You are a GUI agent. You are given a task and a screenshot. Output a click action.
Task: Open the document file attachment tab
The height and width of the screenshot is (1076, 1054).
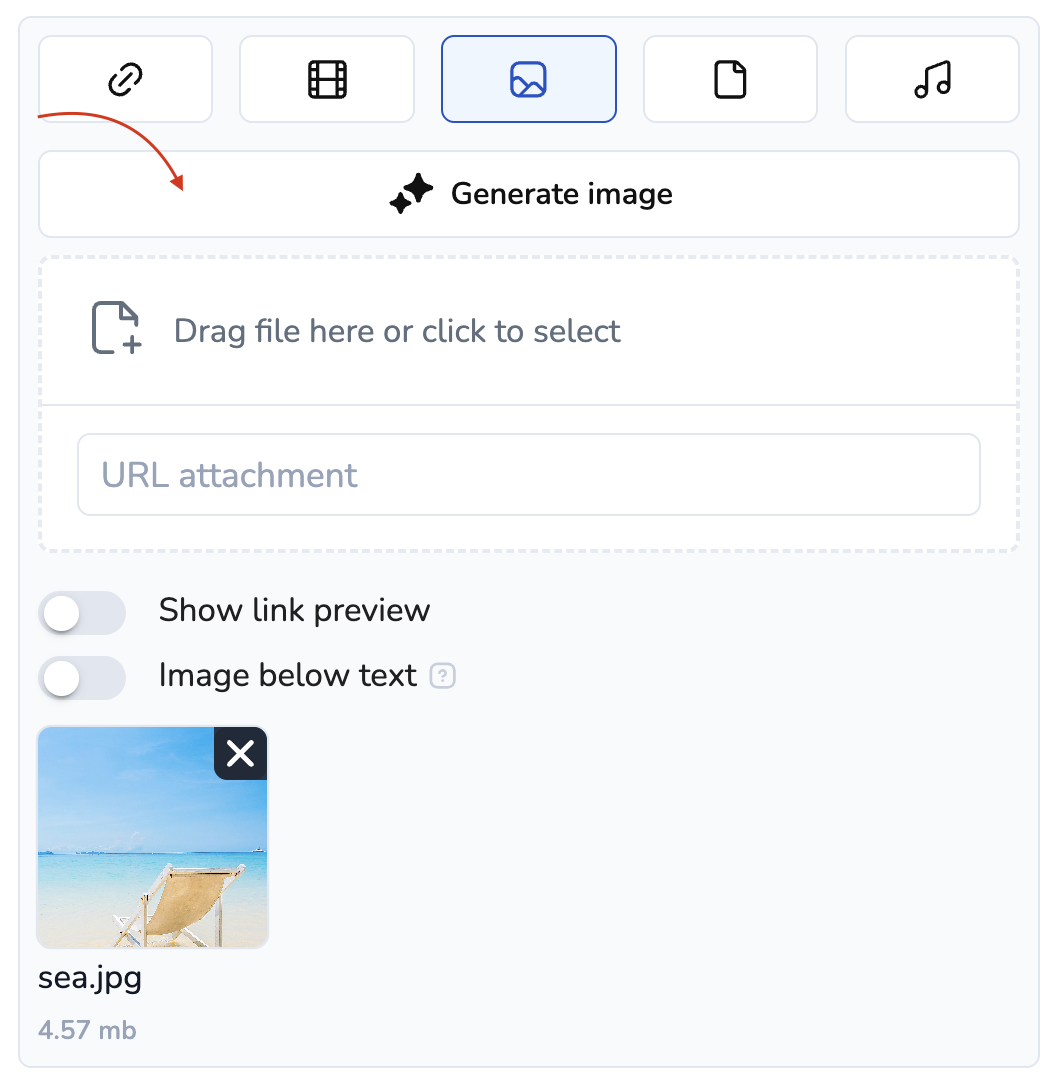(x=730, y=79)
